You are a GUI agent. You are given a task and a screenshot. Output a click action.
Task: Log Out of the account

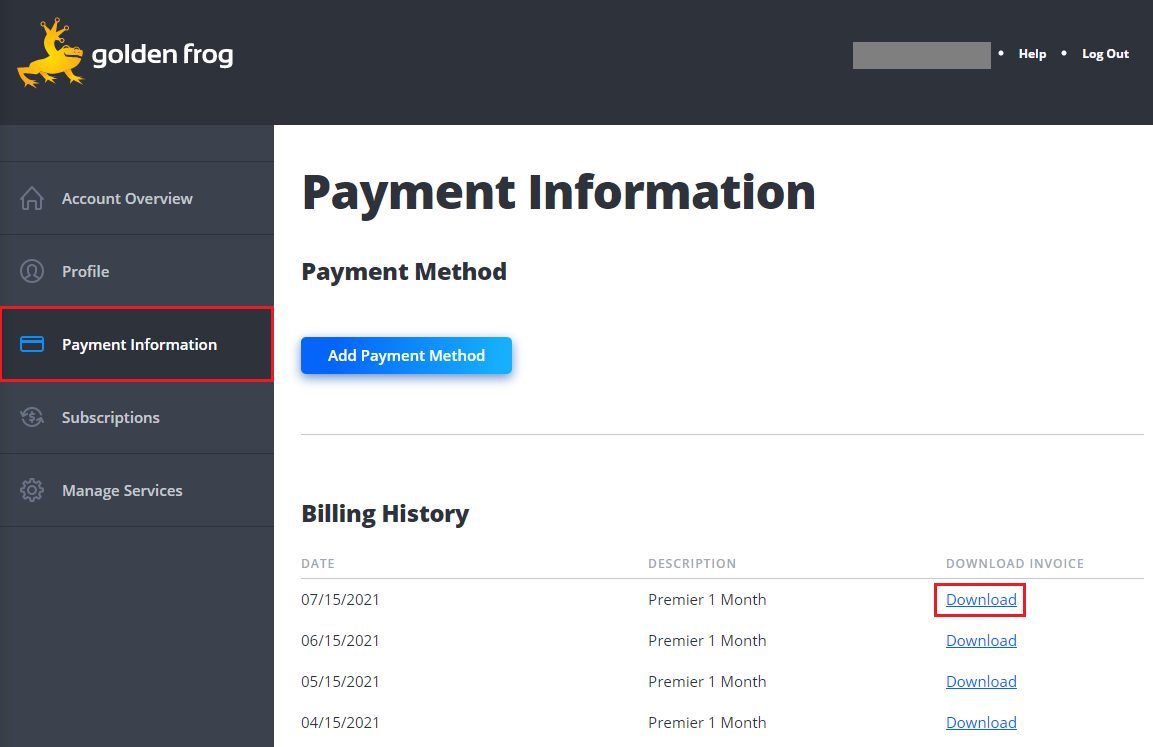(1105, 54)
